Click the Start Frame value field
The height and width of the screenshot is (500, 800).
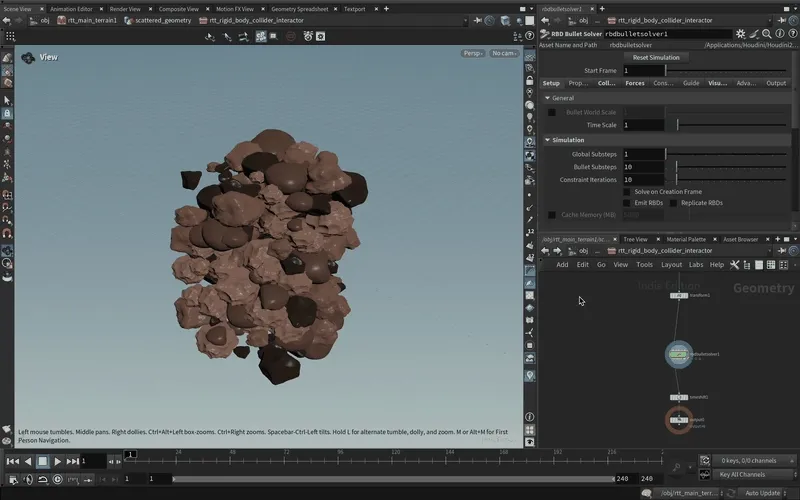[x=643, y=70]
